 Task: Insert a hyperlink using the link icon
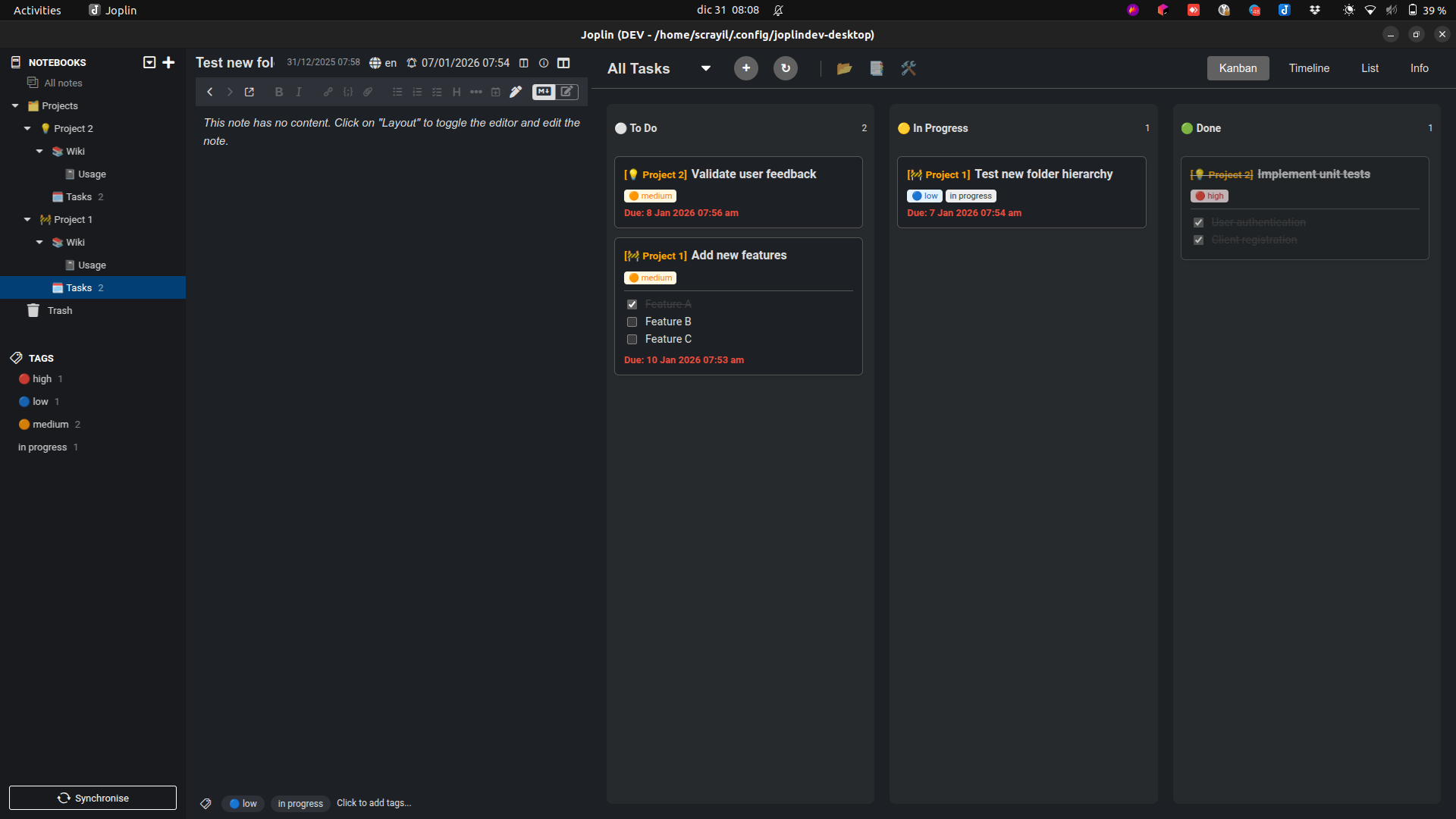328,92
